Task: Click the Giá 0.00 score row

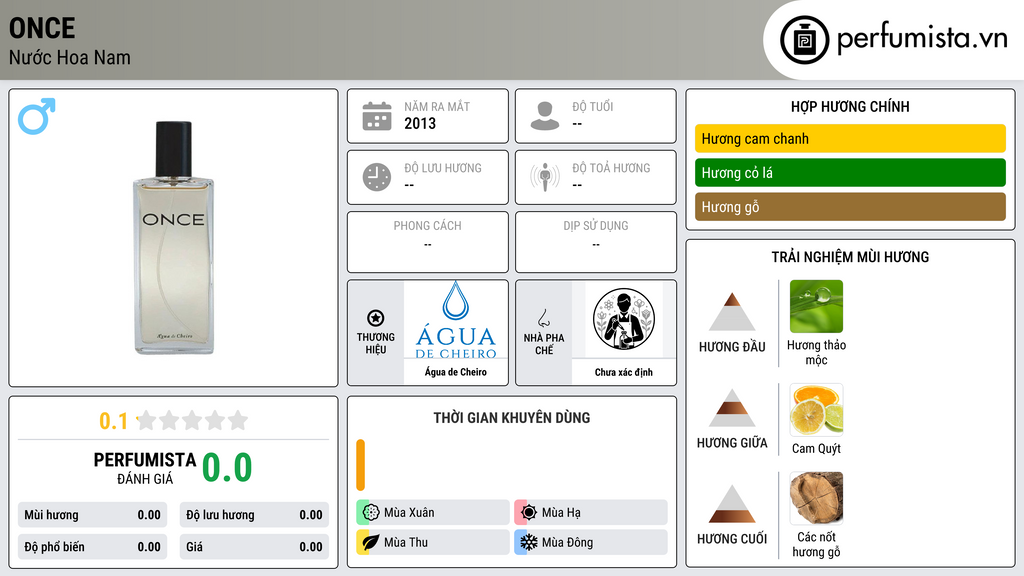Action: coord(254,547)
